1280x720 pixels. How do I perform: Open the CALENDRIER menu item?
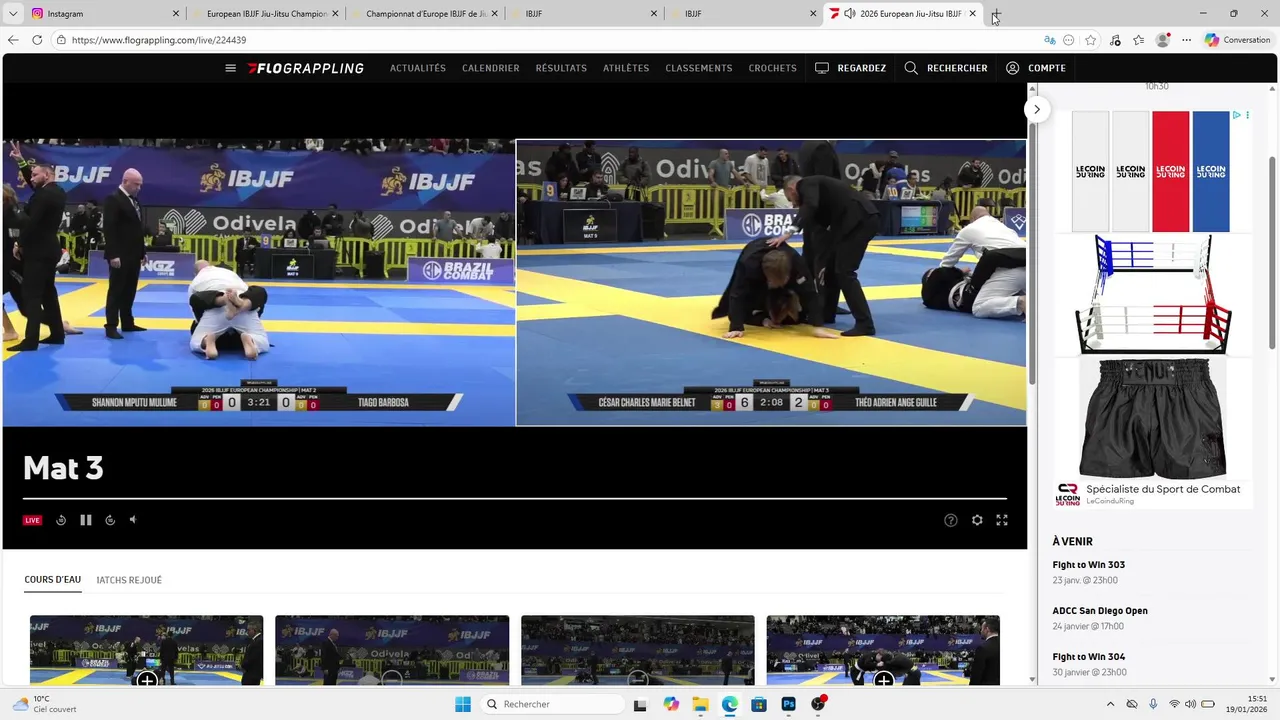(490, 68)
